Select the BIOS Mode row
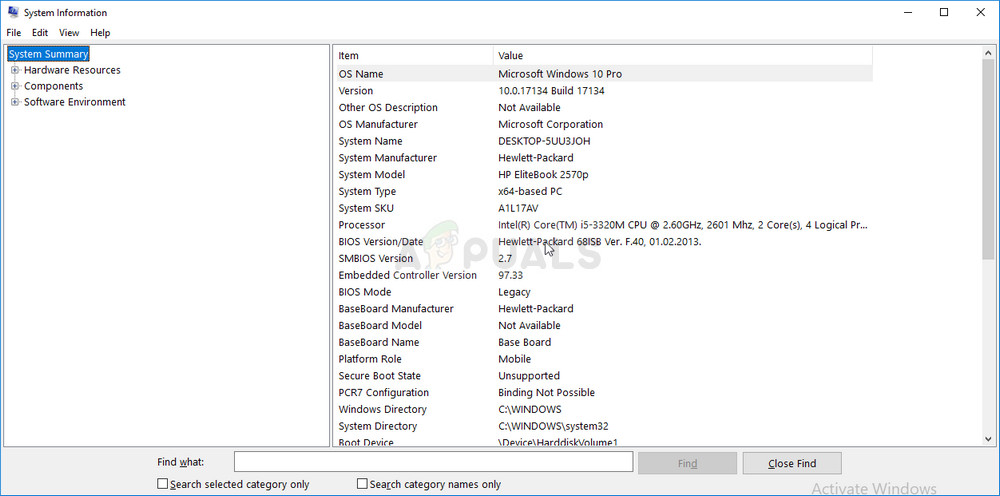The height and width of the screenshot is (496, 1000). point(600,292)
